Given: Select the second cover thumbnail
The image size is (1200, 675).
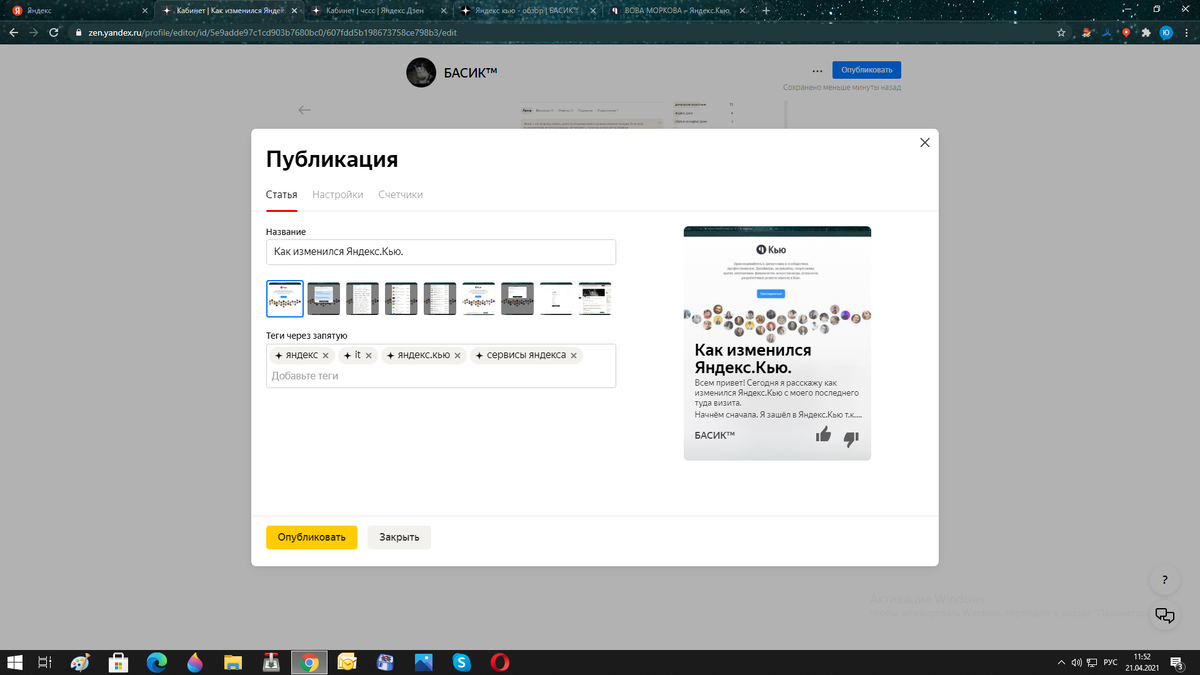Looking at the screenshot, I should [324, 298].
